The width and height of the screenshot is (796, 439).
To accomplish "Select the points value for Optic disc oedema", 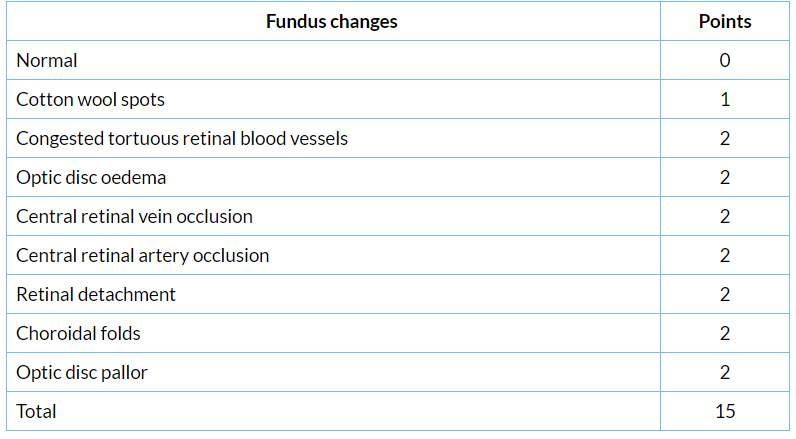I will [725, 177].
